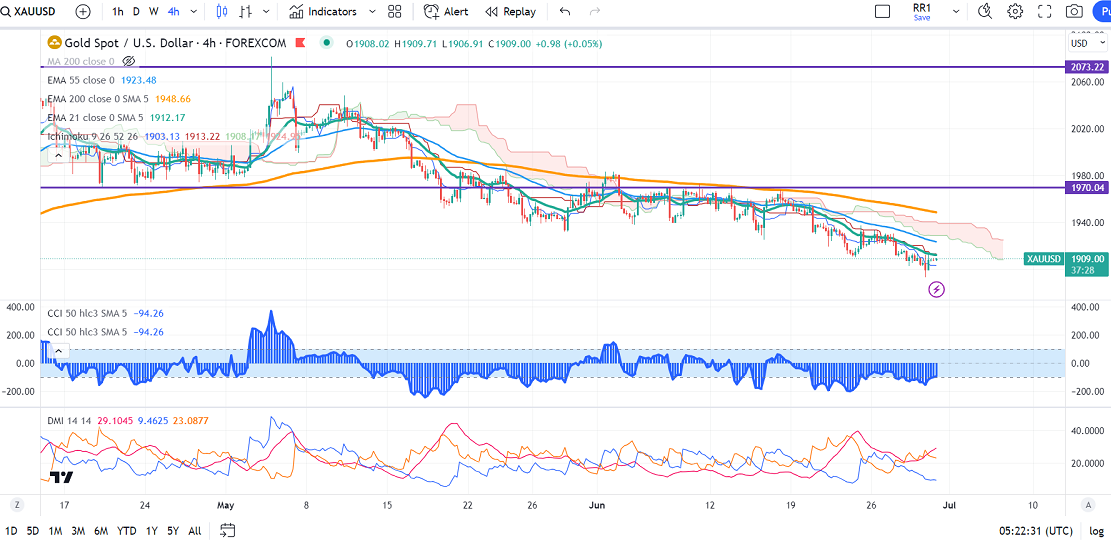The height and width of the screenshot is (540, 1111).
Task: Select the first CCI 50 hlc3 legend
Action: click(x=89, y=313)
